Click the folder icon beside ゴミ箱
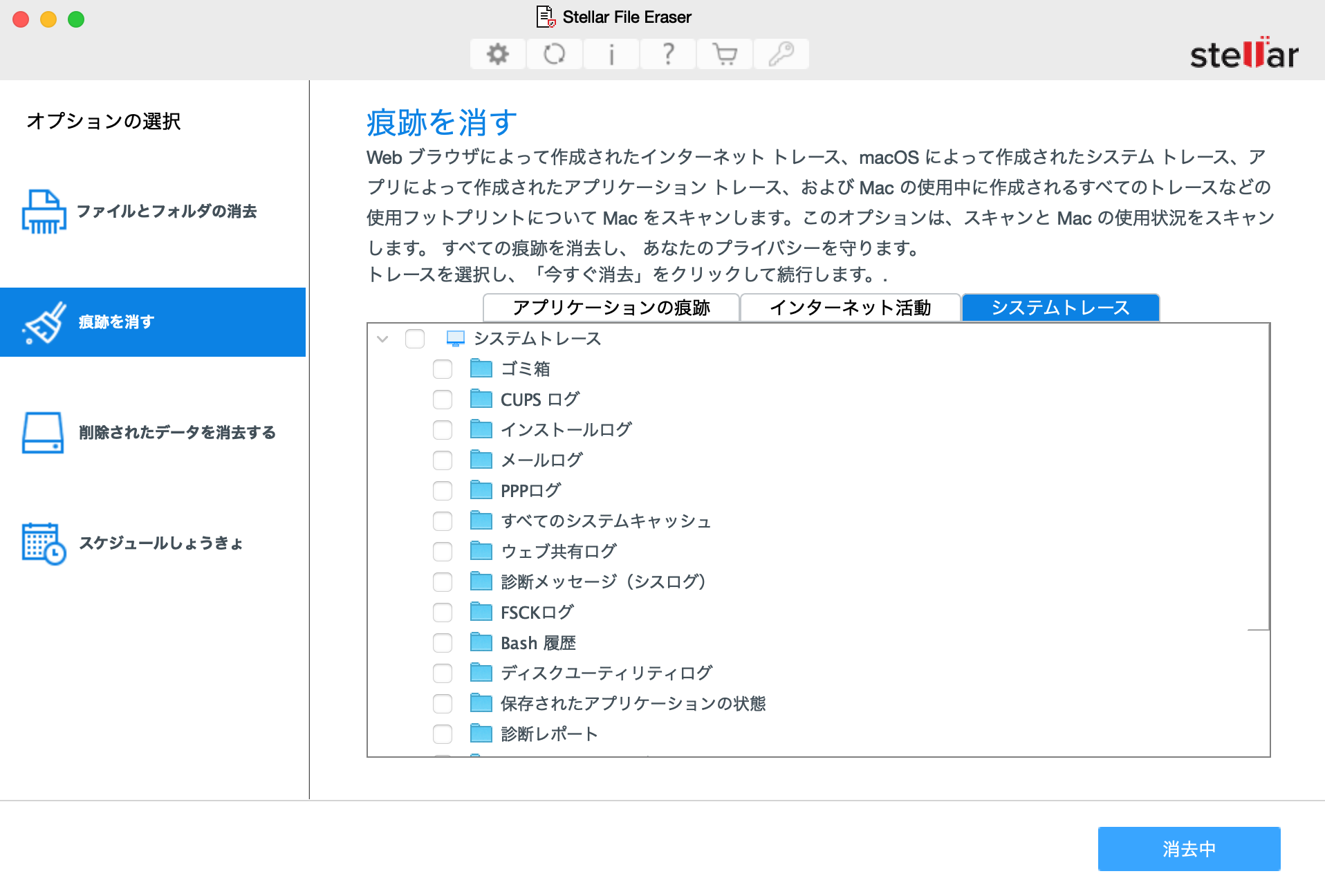 point(481,368)
